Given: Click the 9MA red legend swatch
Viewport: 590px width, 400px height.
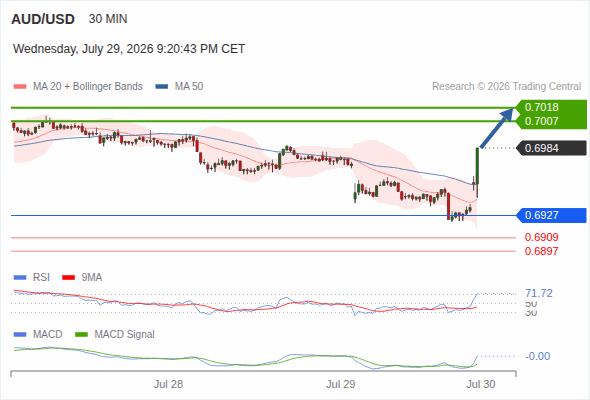Looking at the screenshot, I should [68, 278].
